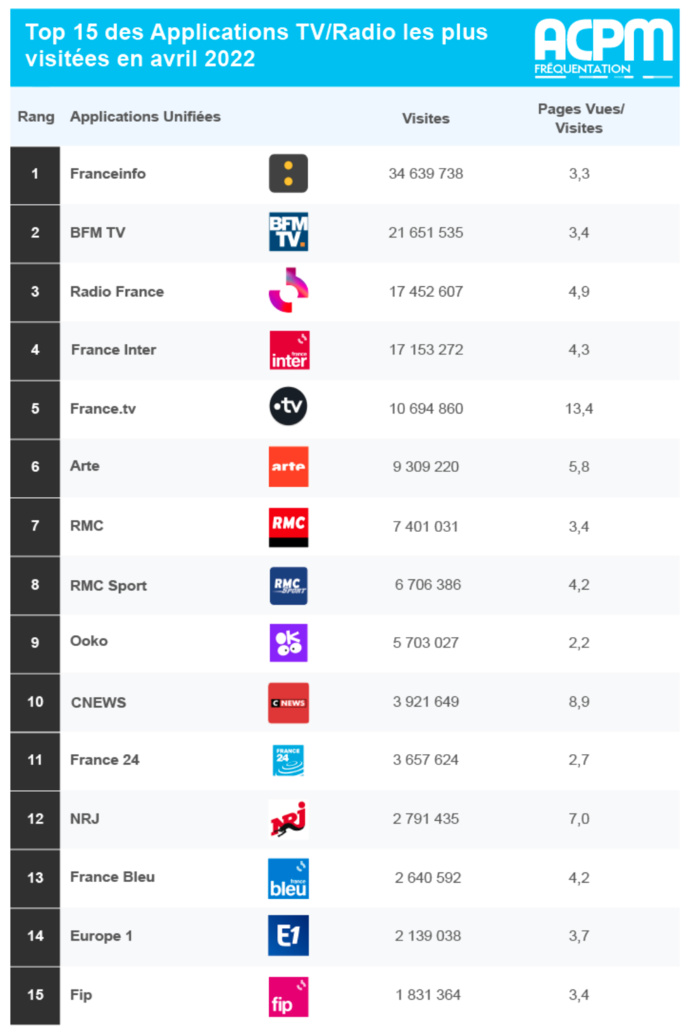689x1035 pixels.
Task: Click the purple Ooko app icon
Action: tap(288, 642)
